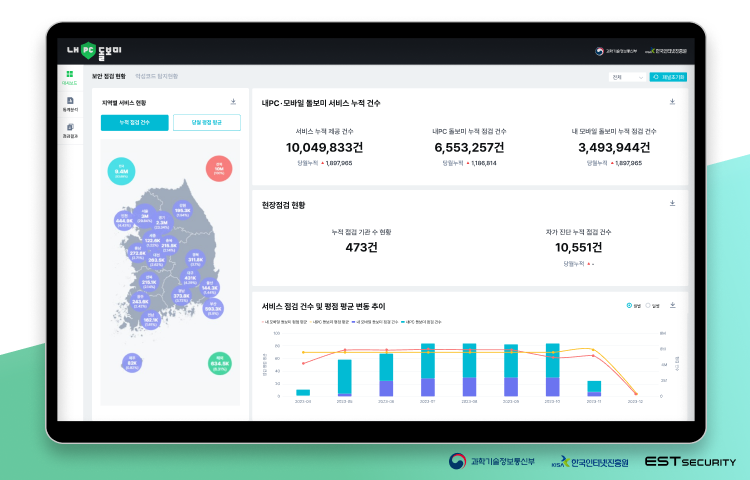The height and width of the screenshot is (480, 750).
Task: Click the 10,551건 self-diagnosis value
Action: [x=578, y=247]
